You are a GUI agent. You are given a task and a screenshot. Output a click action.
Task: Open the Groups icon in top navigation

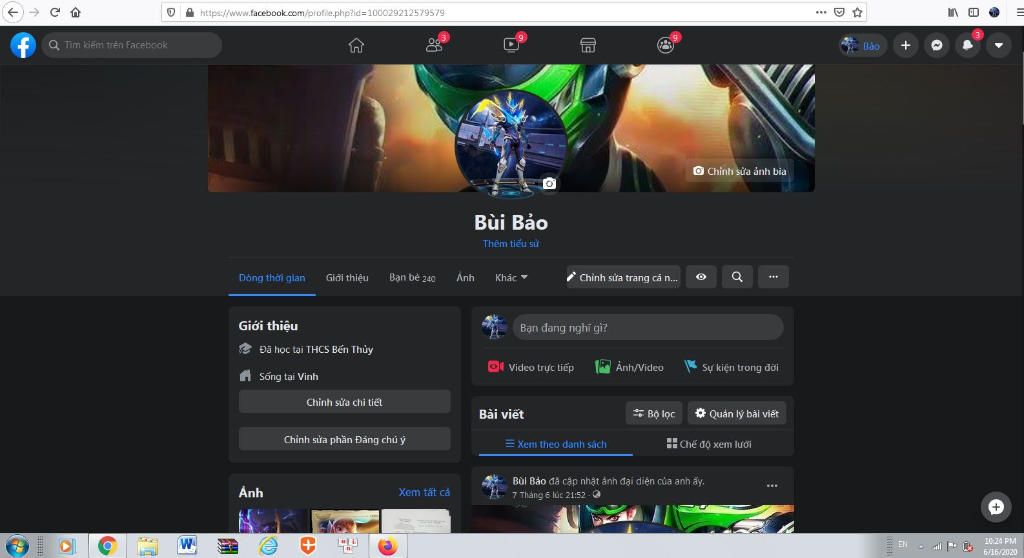click(665, 45)
